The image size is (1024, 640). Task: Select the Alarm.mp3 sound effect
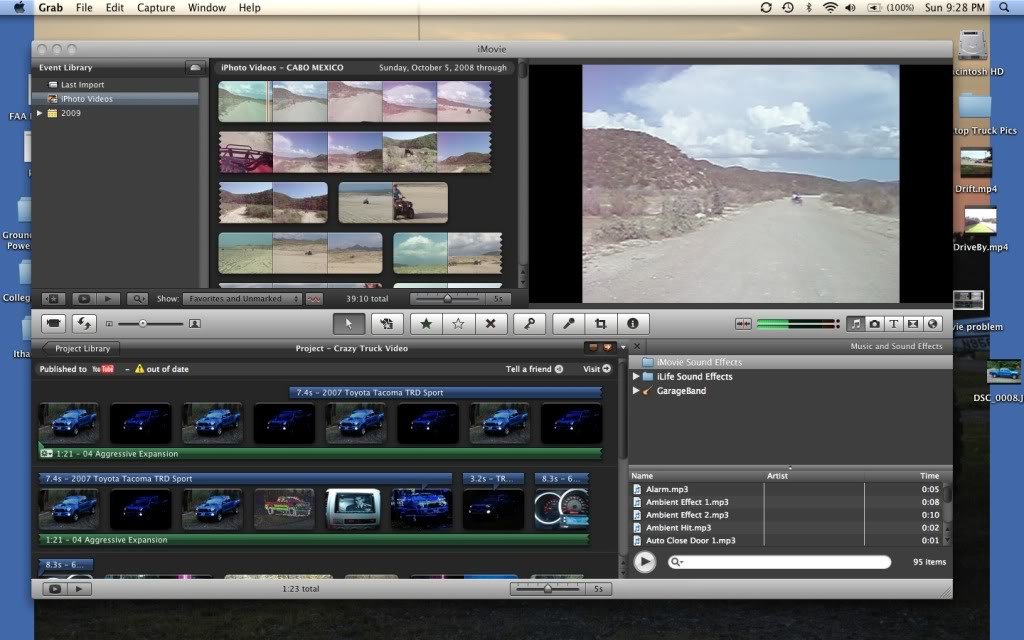coord(667,489)
